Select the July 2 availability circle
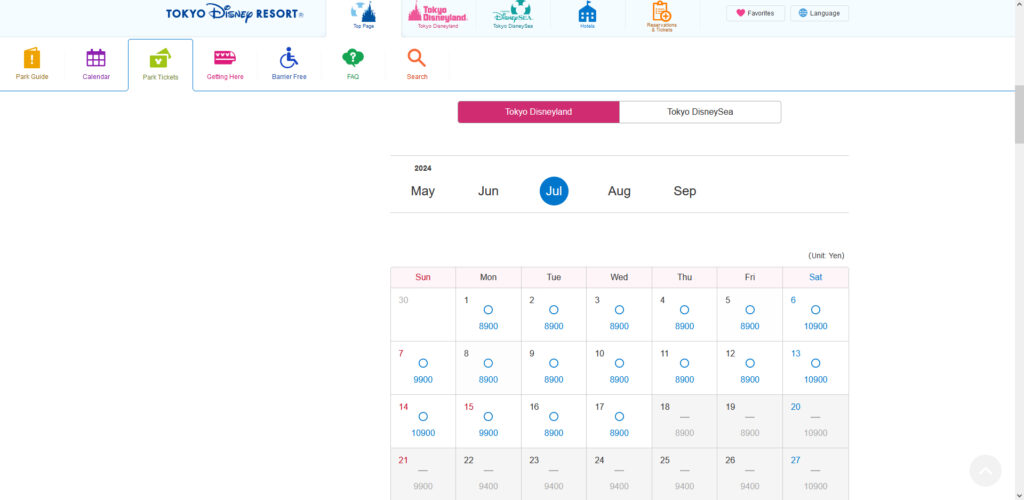The height and width of the screenshot is (500, 1024). click(x=554, y=310)
